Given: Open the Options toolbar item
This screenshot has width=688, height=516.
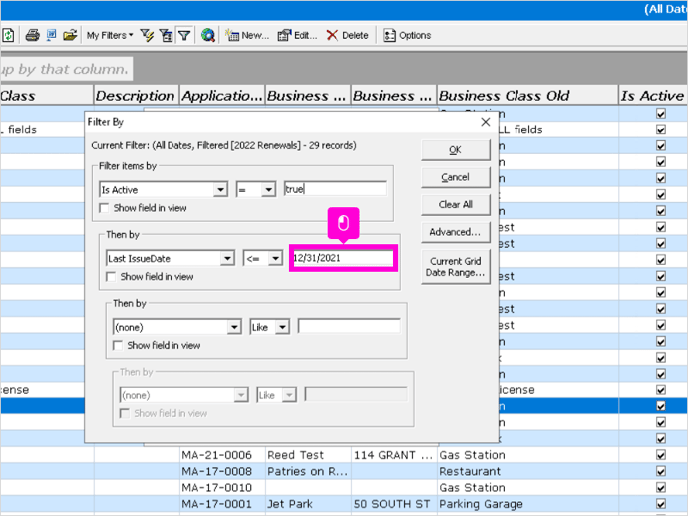Looking at the screenshot, I should [407, 35].
